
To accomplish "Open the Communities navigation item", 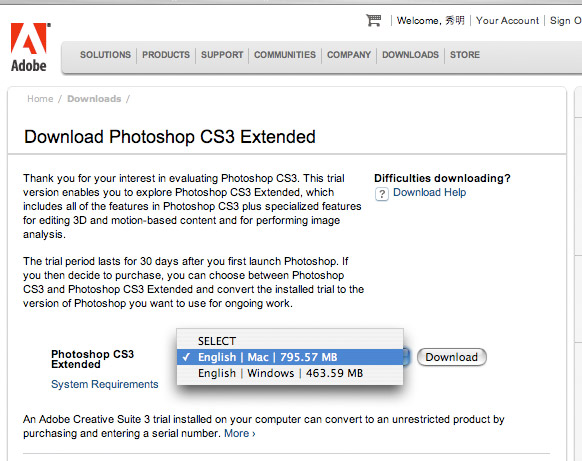I will [x=285, y=55].
